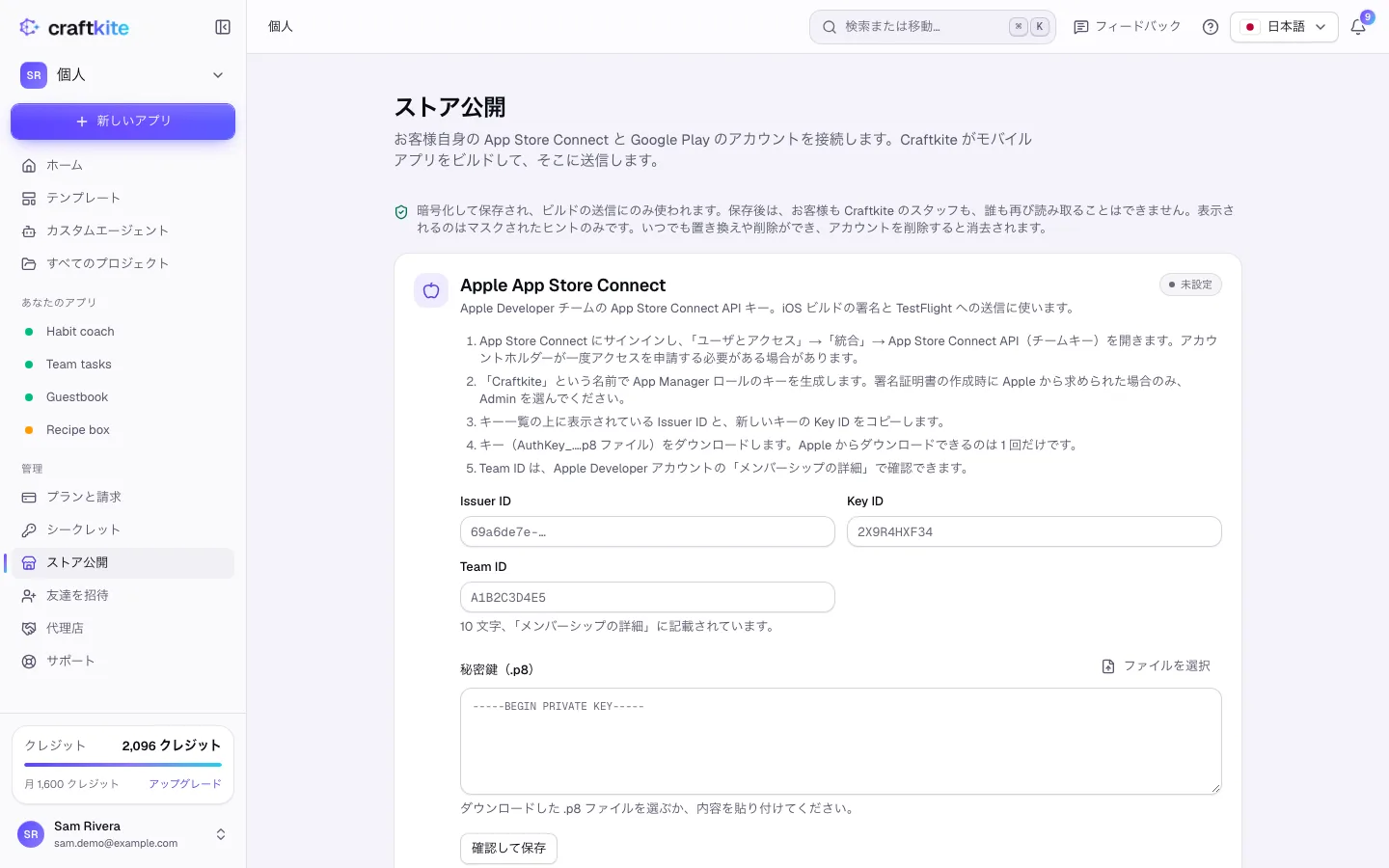Open すべてのプロジェクト in the sidebar
Image resolution: width=1389 pixels, height=868 pixels.
(123, 263)
